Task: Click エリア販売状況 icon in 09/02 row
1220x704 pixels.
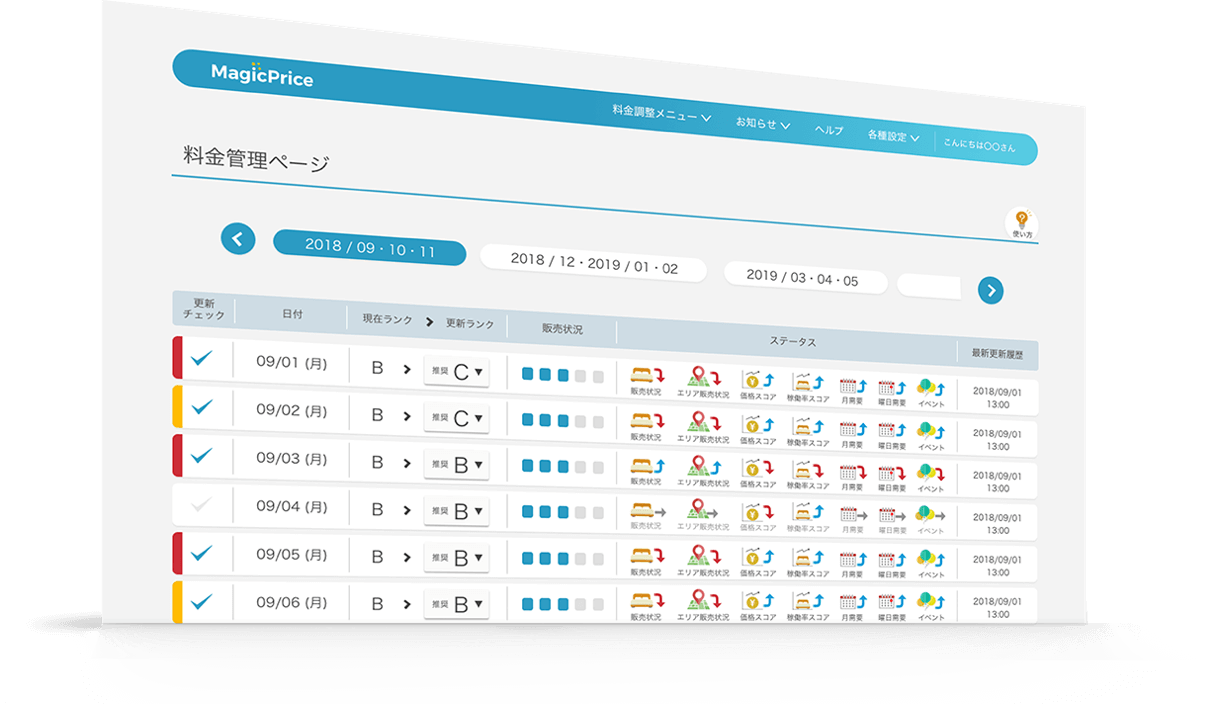Action: [x=702, y=423]
